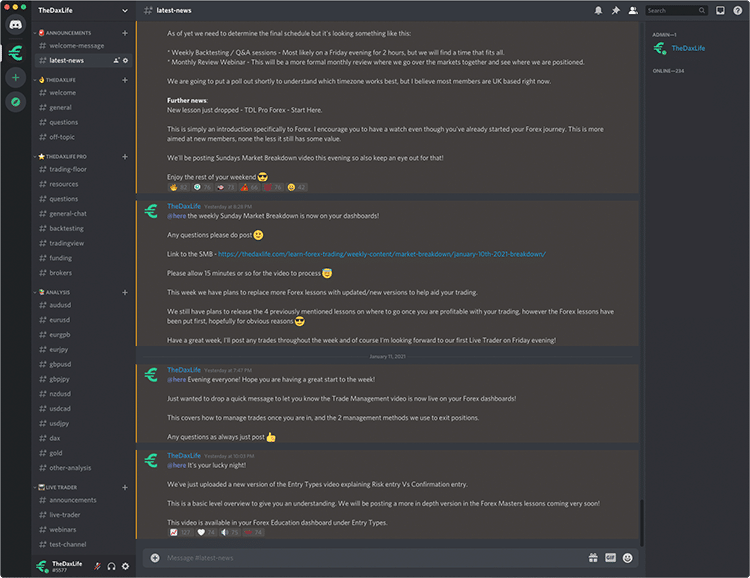
Task: Click the Add a Server plus icon
Action: (x=16, y=77)
